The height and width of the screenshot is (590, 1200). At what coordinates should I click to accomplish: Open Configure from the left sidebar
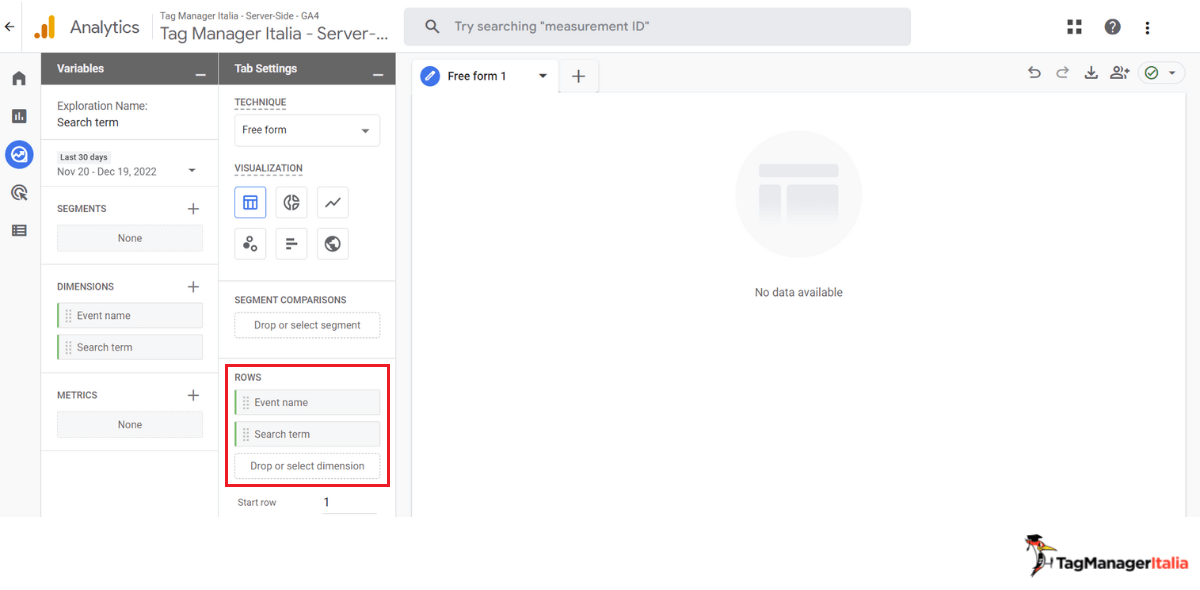(x=19, y=230)
